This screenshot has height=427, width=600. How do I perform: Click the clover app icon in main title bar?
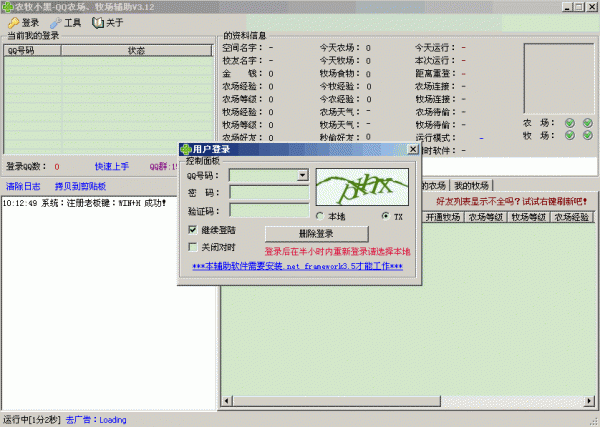tap(7, 7)
